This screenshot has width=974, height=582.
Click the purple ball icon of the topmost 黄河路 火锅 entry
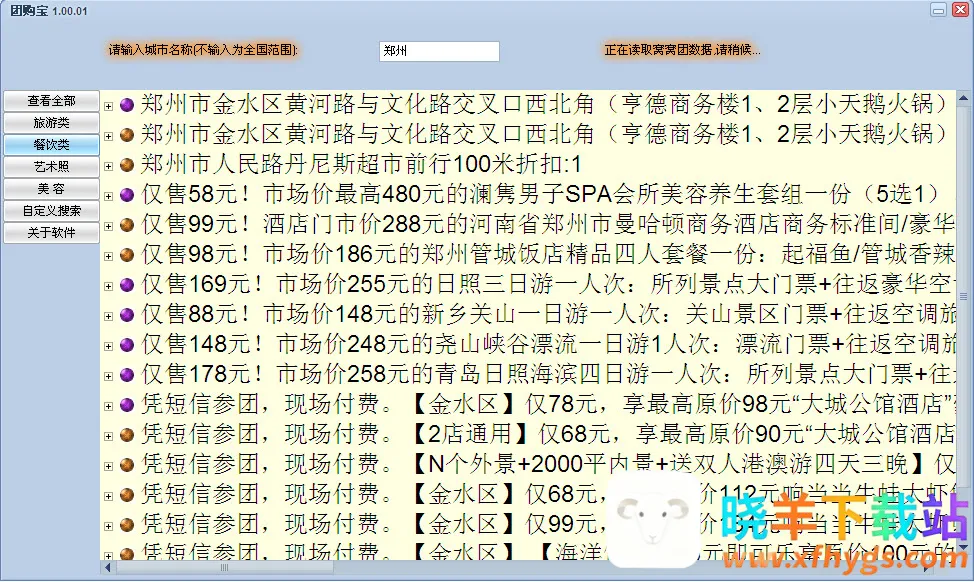[127, 104]
